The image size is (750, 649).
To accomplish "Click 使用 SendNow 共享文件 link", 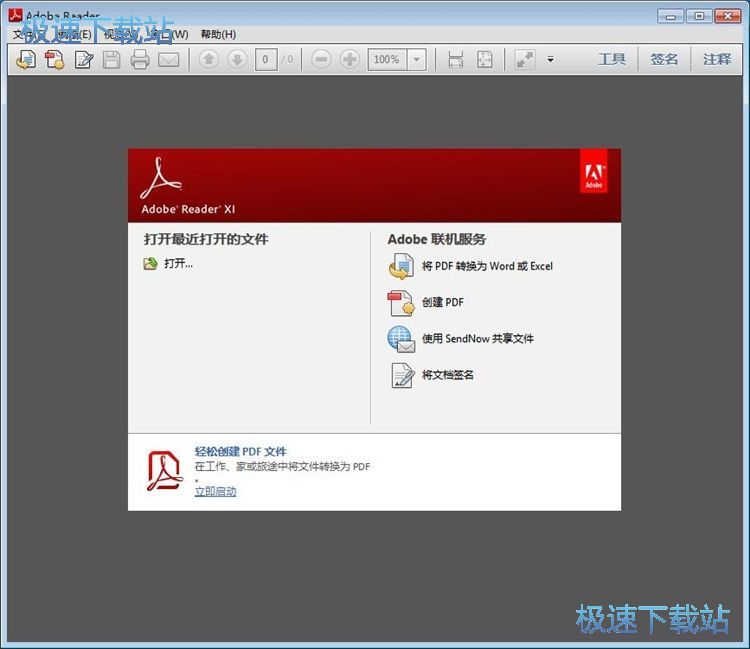I will [477, 339].
